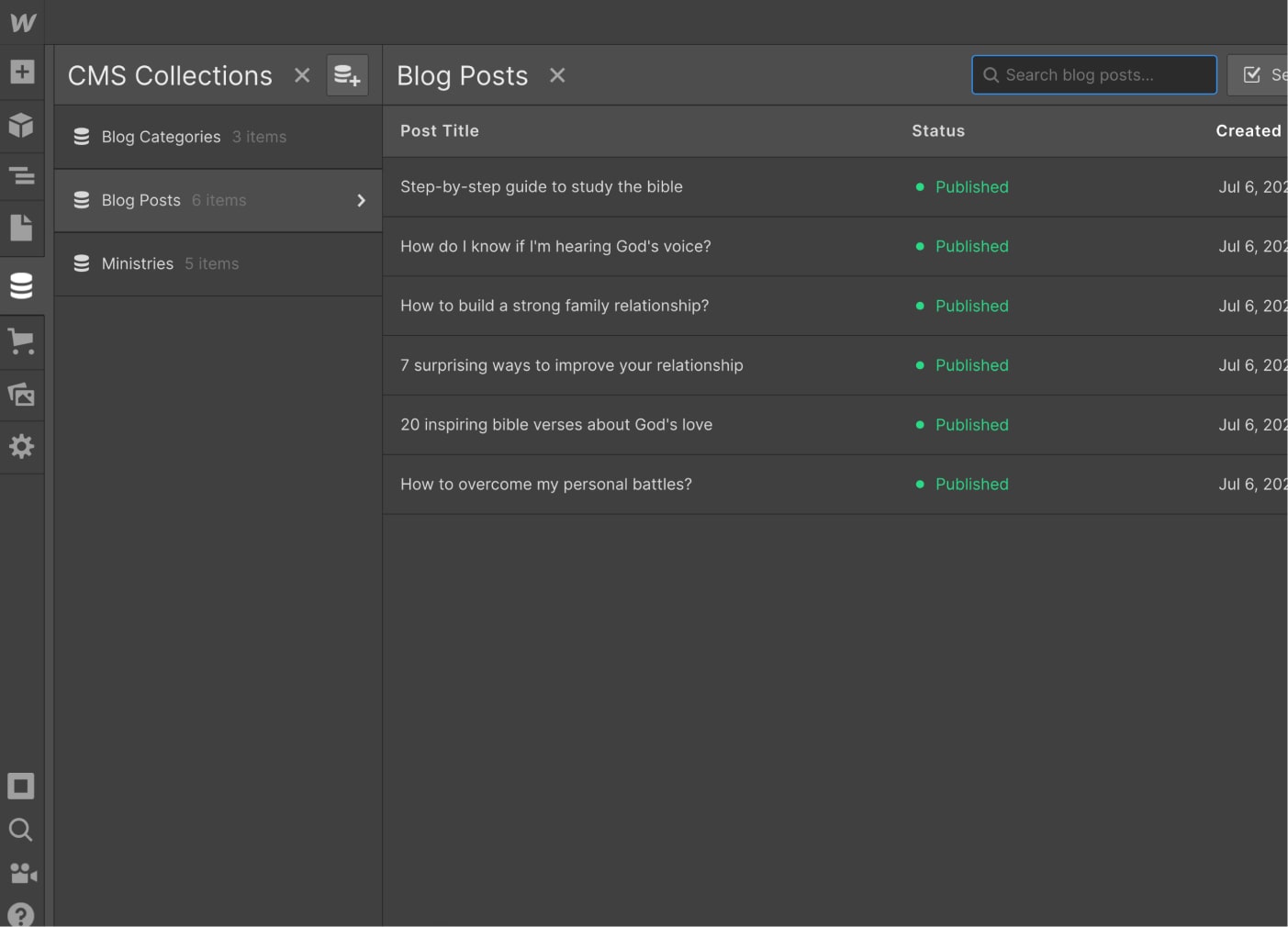Open the sidebar search tool
Image resolution: width=1288 pixels, height=927 pixels.
coord(21,830)
